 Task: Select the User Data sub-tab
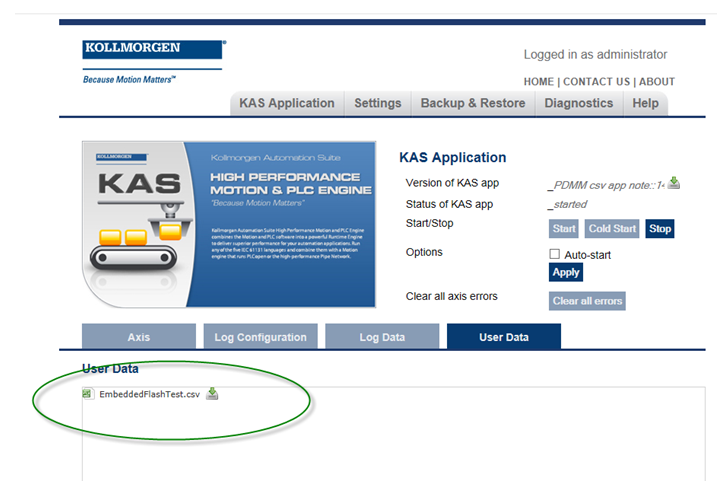[x=503, y=337]
